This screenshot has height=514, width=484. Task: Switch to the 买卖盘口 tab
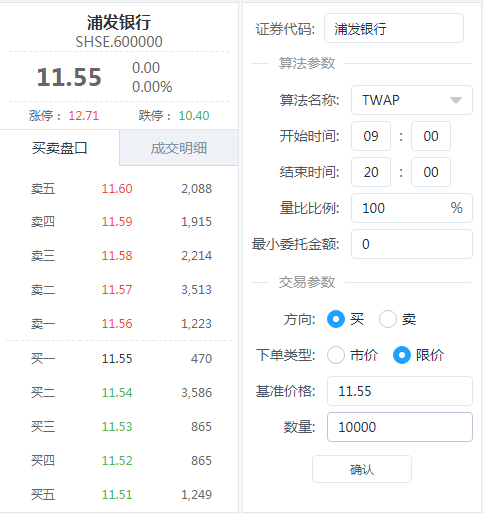click(x=60, y=148)
